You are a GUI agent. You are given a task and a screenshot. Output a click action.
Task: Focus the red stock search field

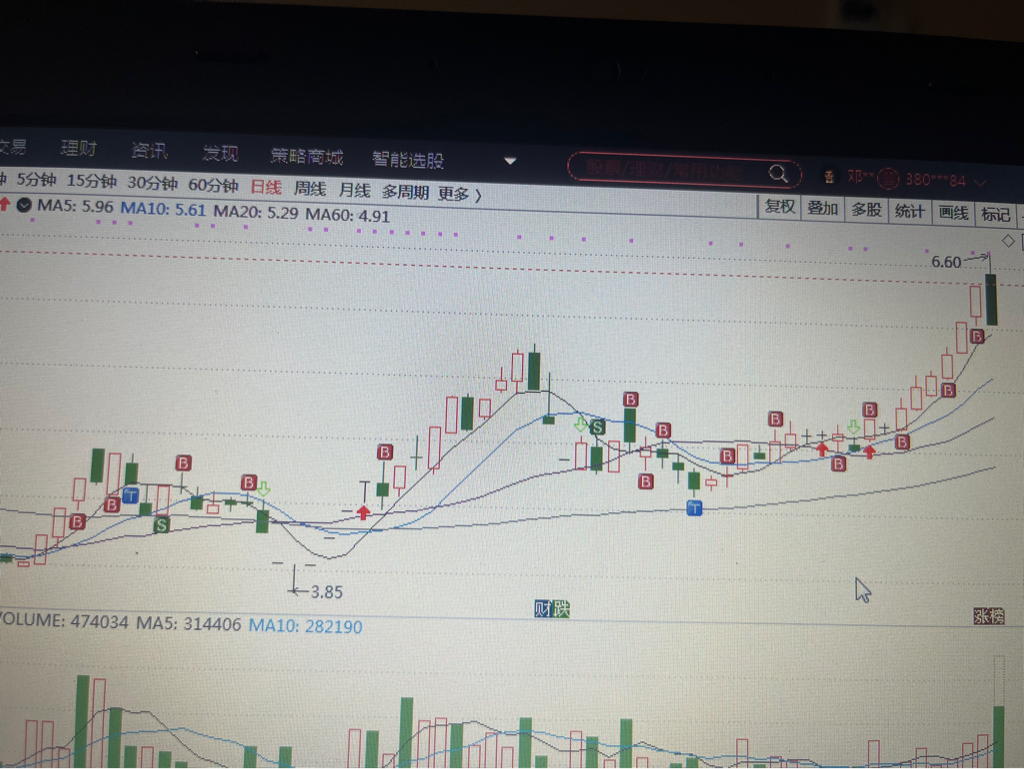(x=684, y=171)
